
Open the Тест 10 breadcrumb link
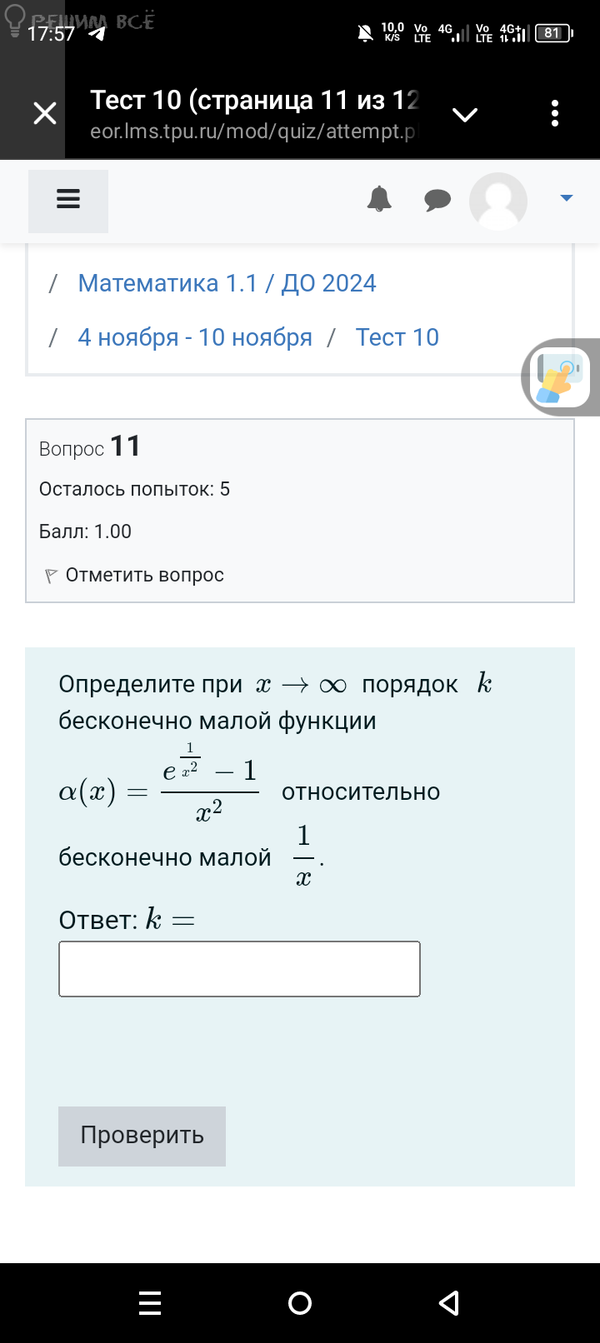(x=397, y=337)
